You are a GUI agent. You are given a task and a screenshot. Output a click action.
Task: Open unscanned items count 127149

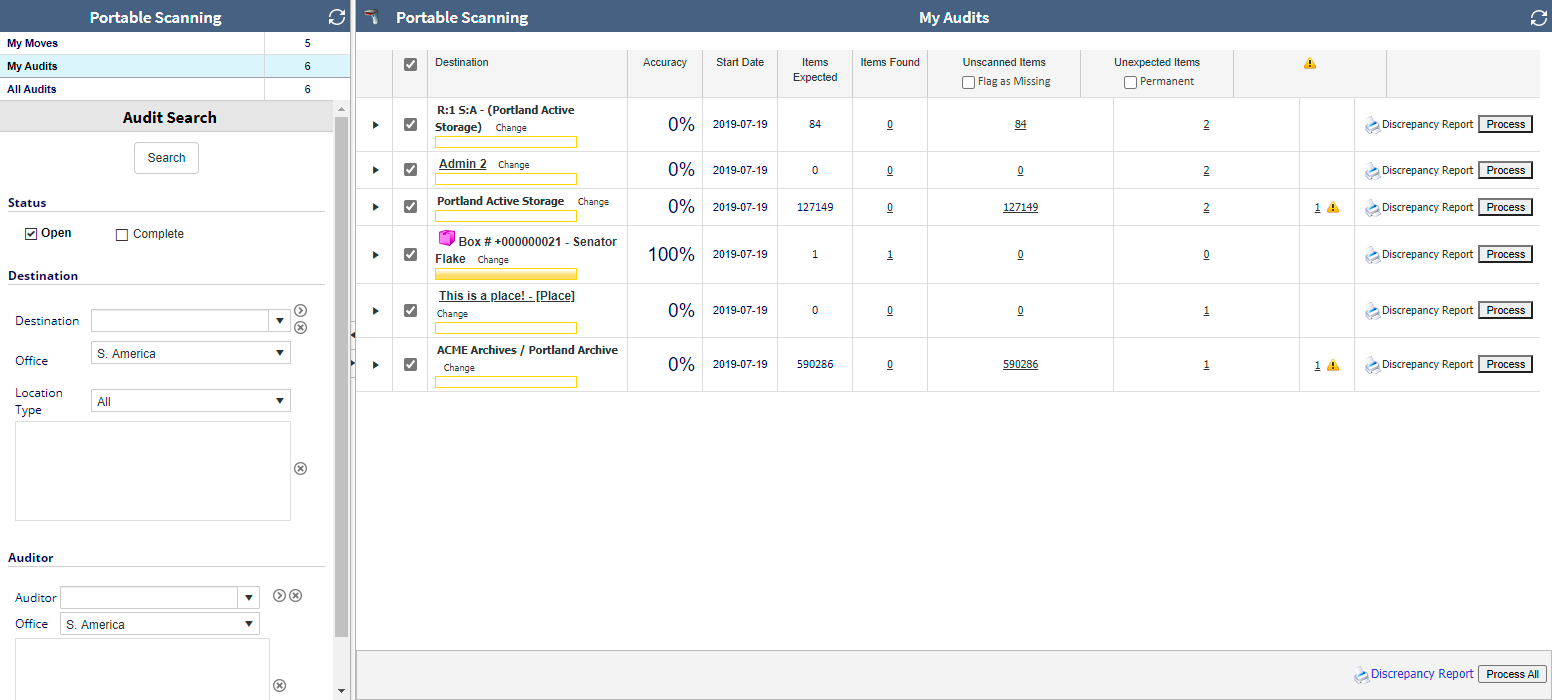tap(1020, 207)
